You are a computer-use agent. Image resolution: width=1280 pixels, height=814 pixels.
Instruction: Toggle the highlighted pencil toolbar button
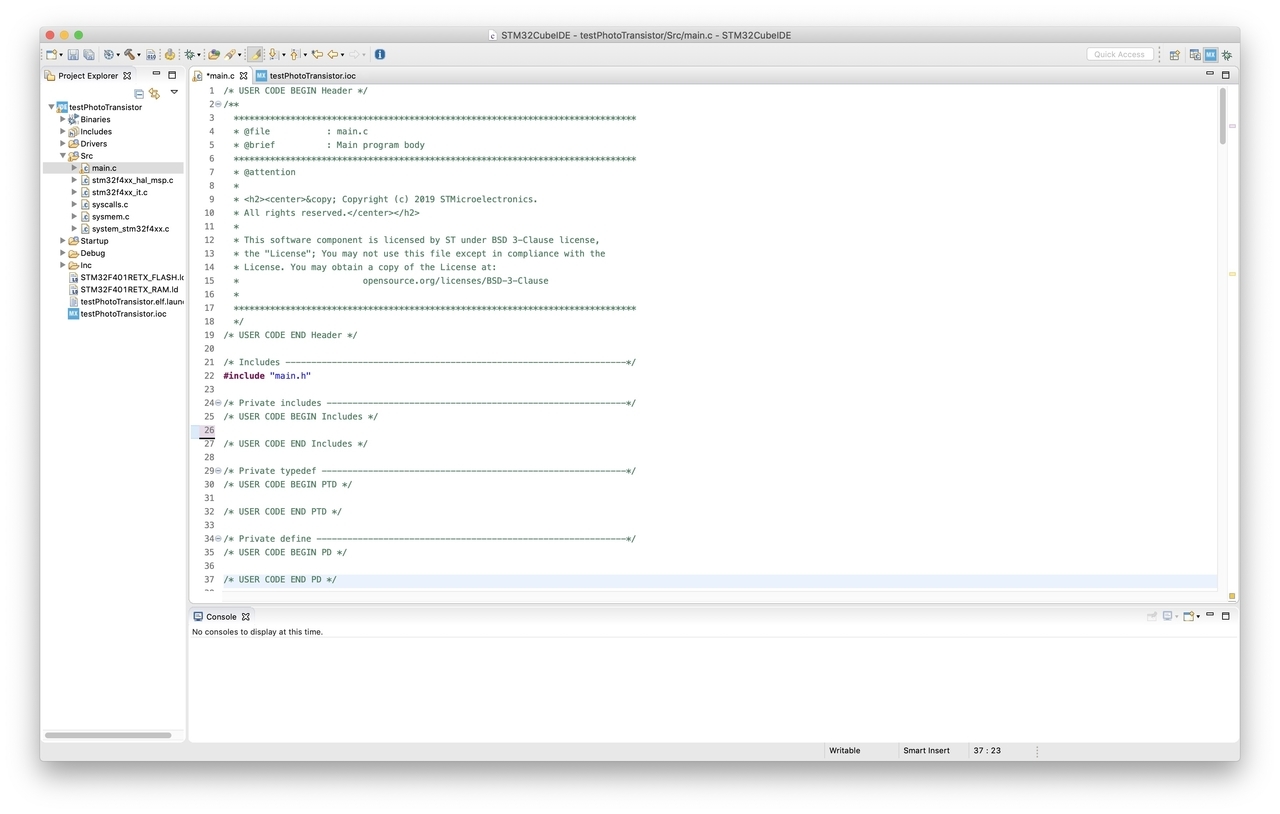point(255,55)
